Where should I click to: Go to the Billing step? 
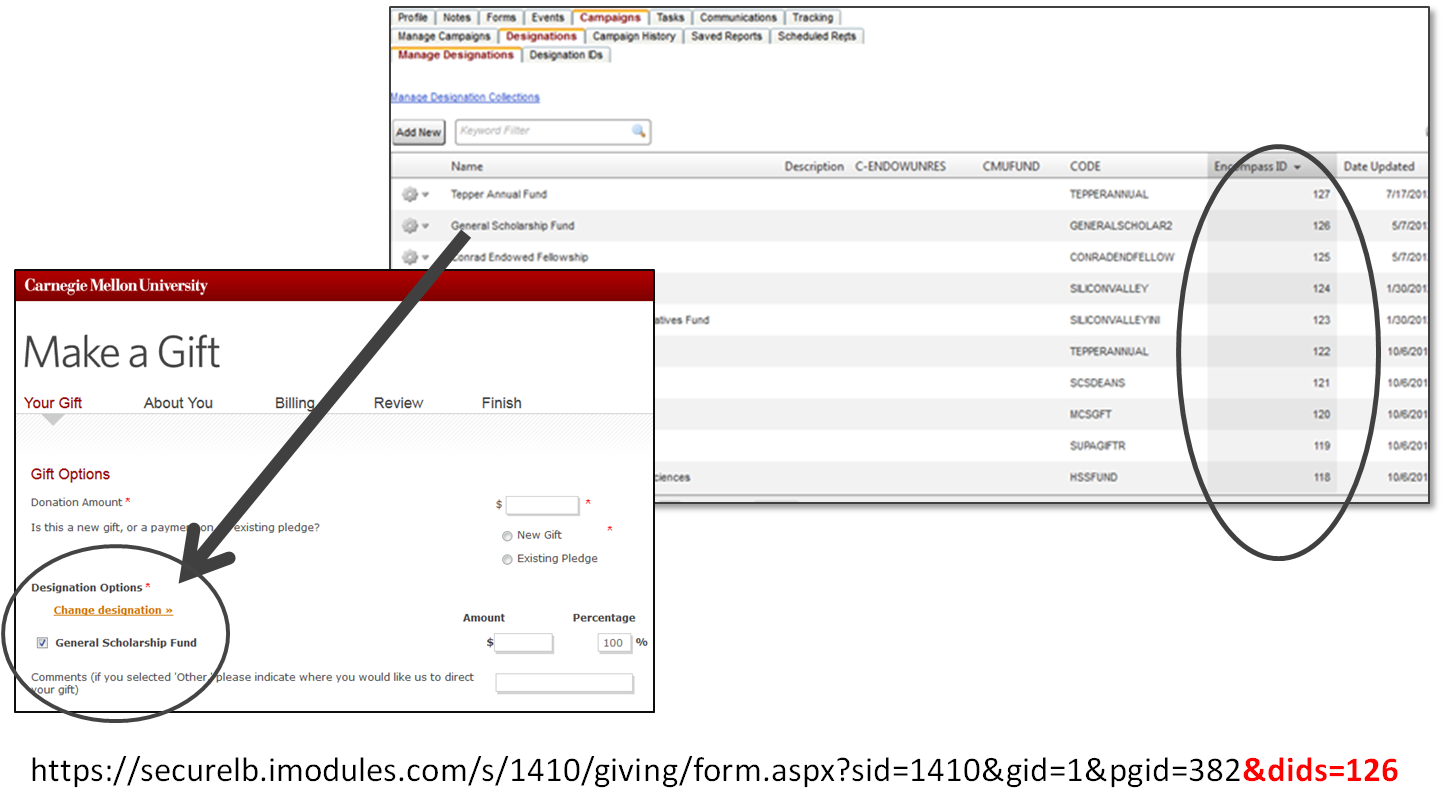tap(294, 403)
